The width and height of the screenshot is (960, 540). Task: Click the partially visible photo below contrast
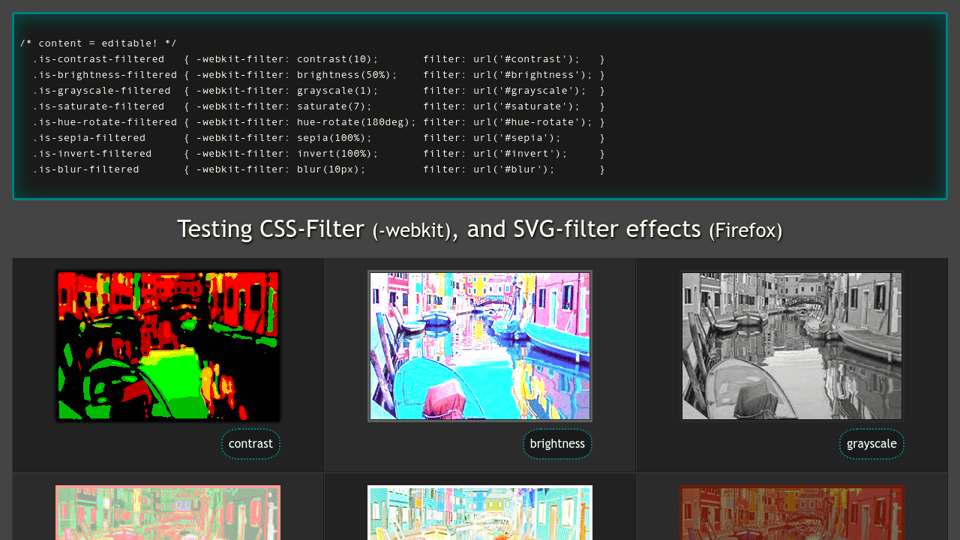[x=168, y=512]
